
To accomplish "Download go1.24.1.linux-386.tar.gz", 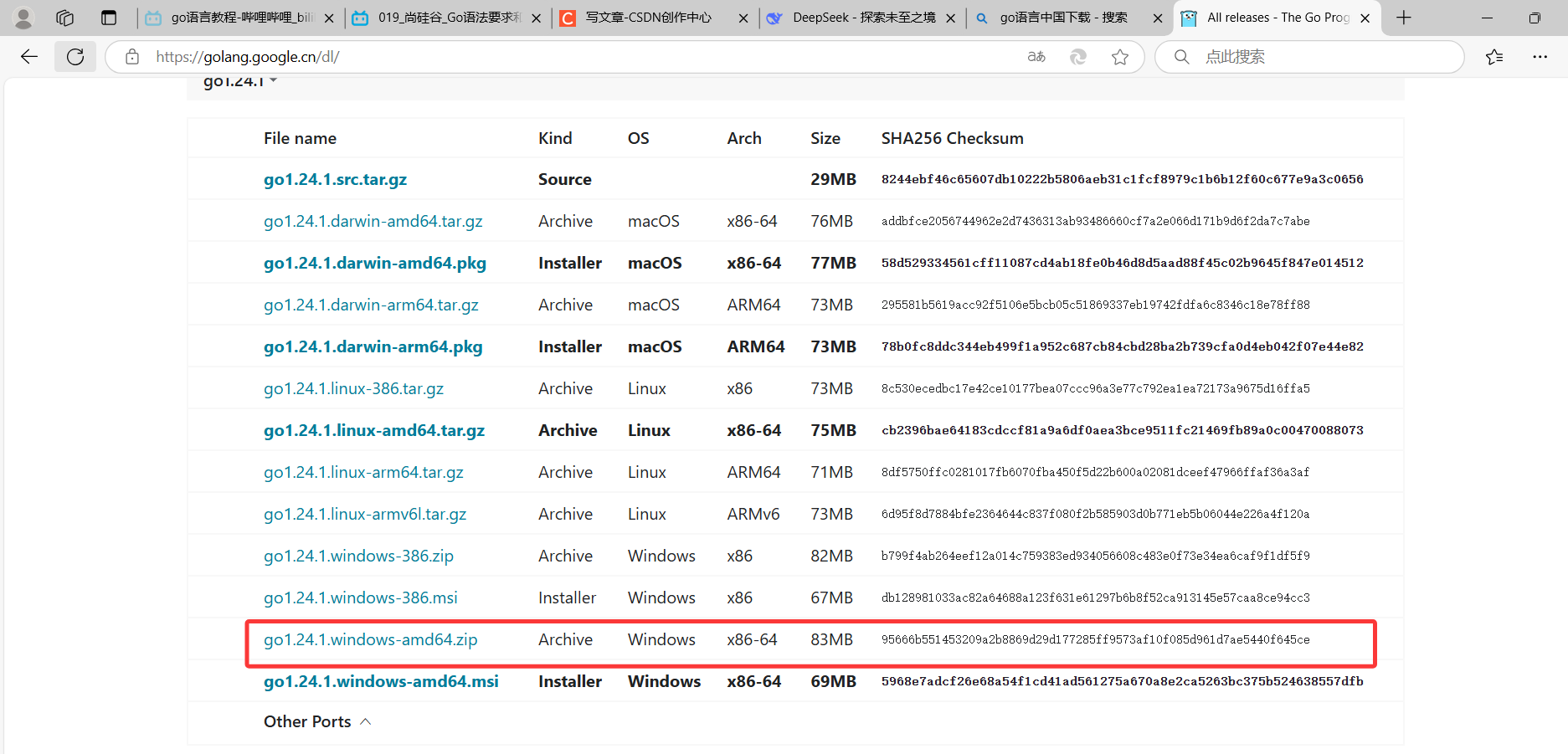I will [x=353, y=388].
